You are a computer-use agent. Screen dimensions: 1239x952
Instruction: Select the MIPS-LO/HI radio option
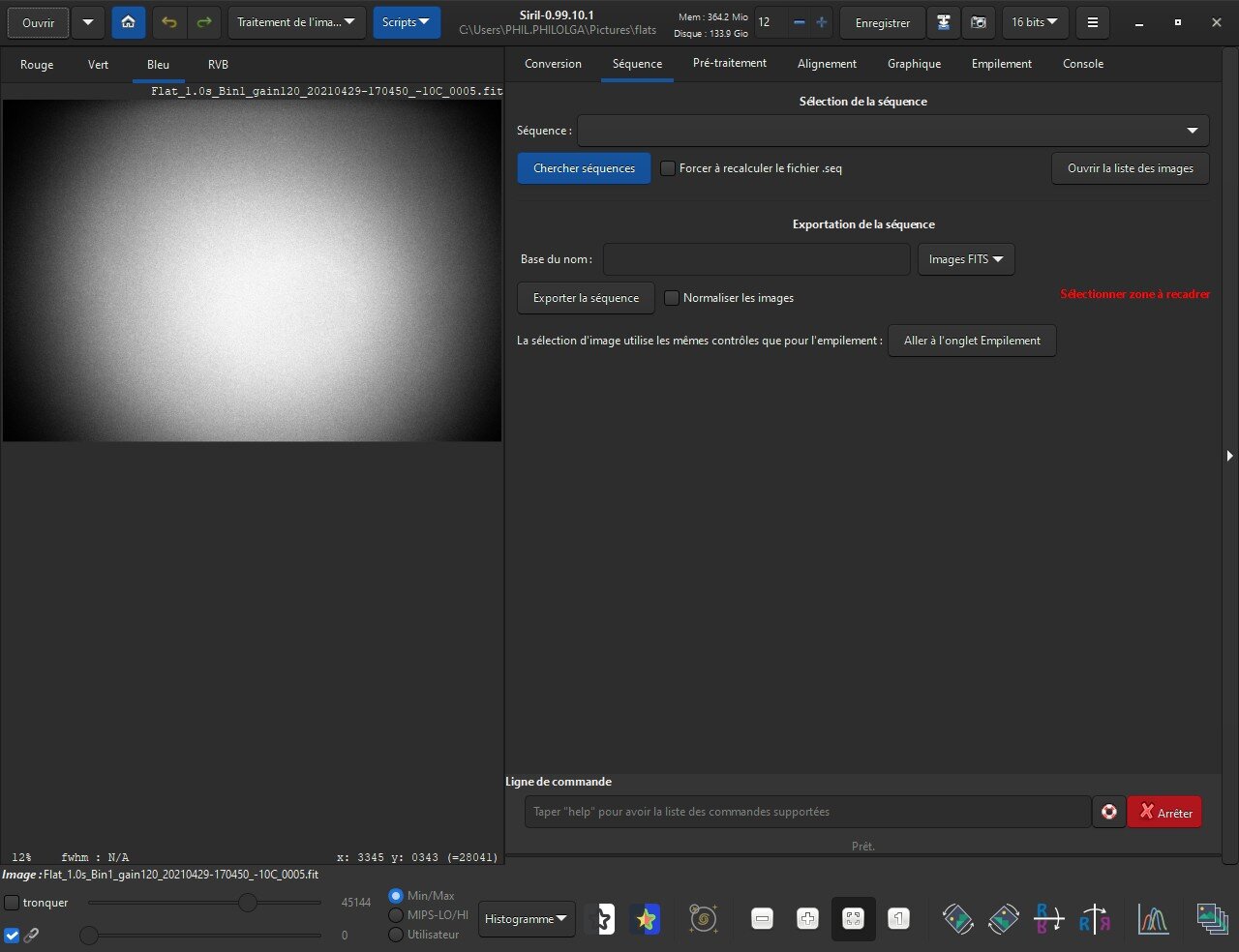pos(396,915)
